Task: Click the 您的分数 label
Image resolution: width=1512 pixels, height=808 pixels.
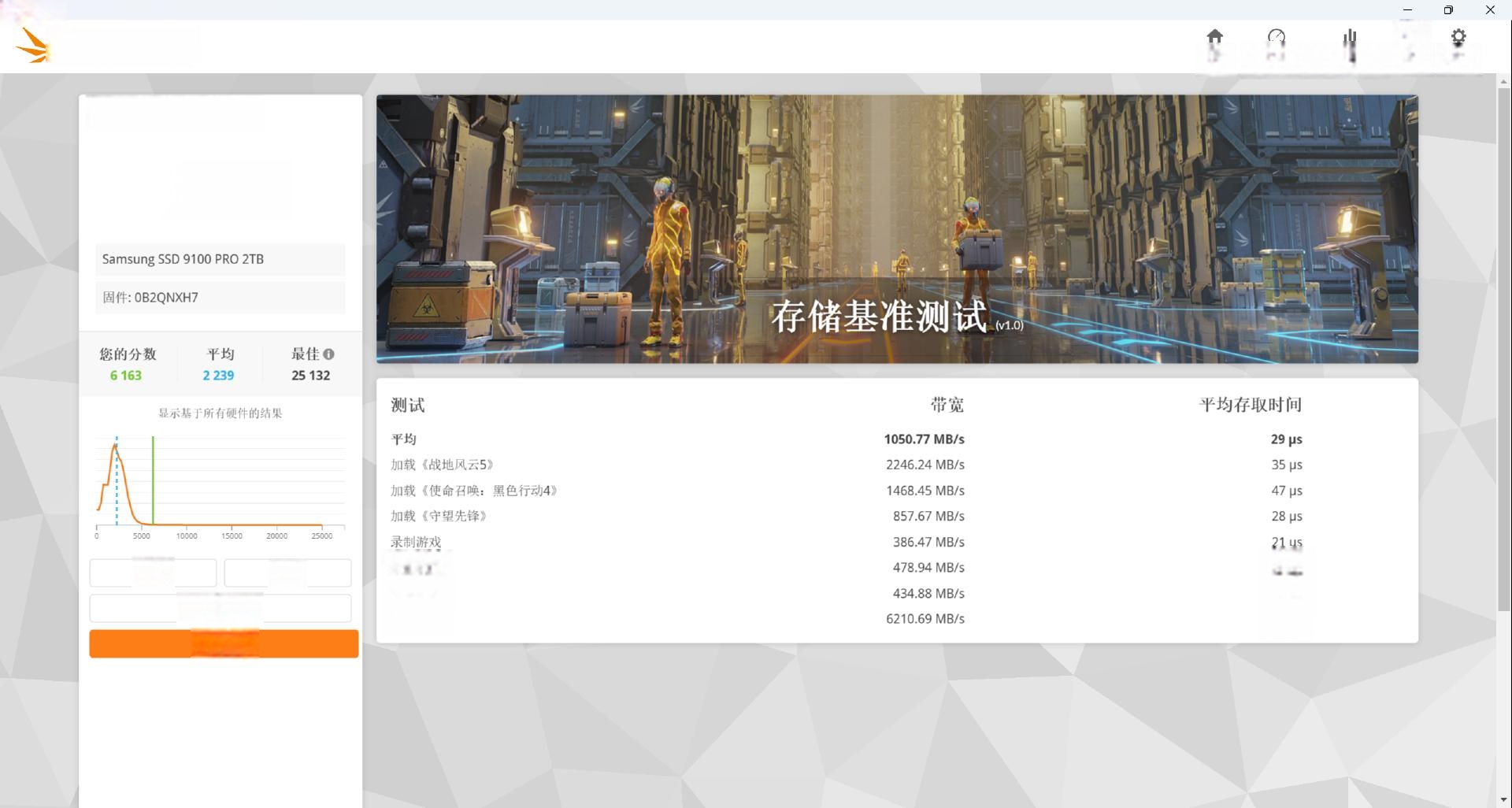Action: point(128,354)
